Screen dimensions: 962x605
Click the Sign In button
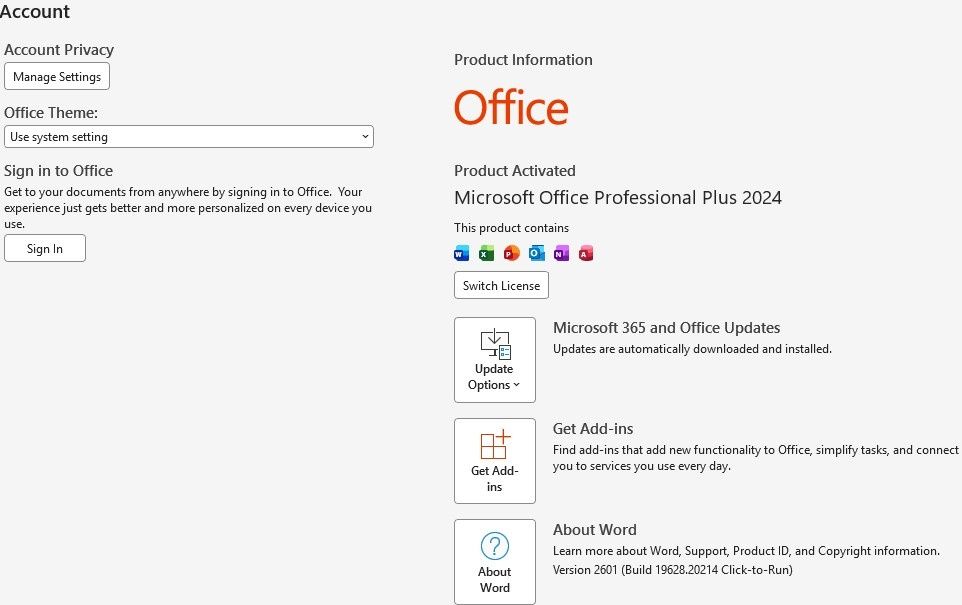coord(45,249)
